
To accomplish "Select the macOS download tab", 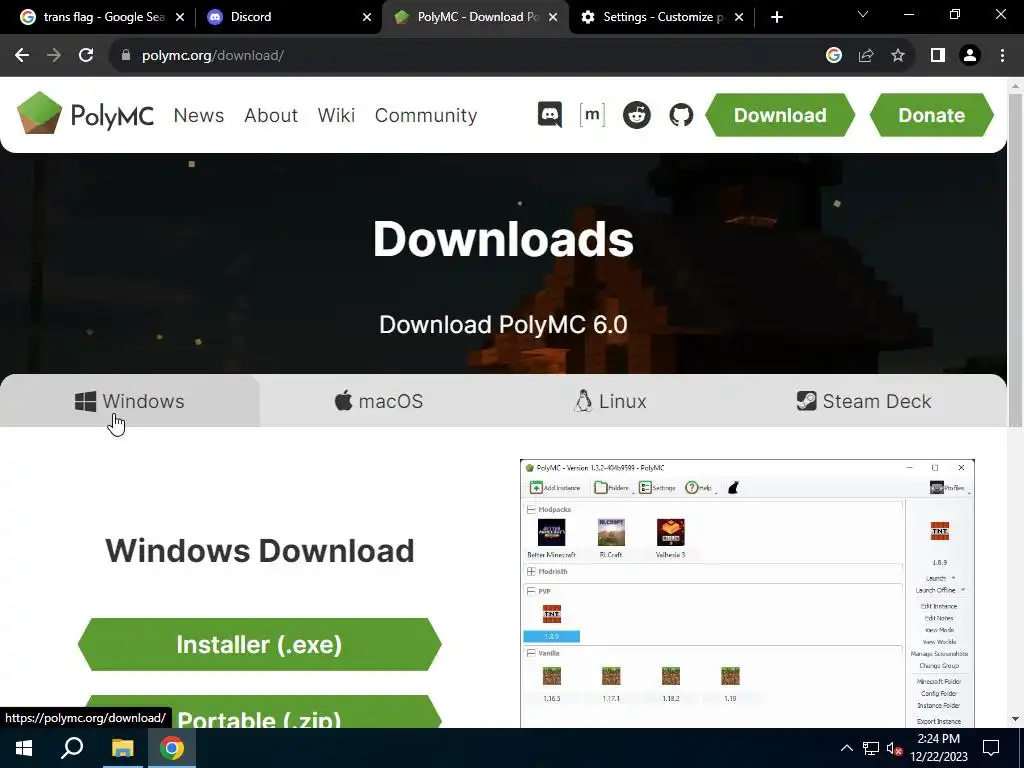I will [x=379, y=401].
